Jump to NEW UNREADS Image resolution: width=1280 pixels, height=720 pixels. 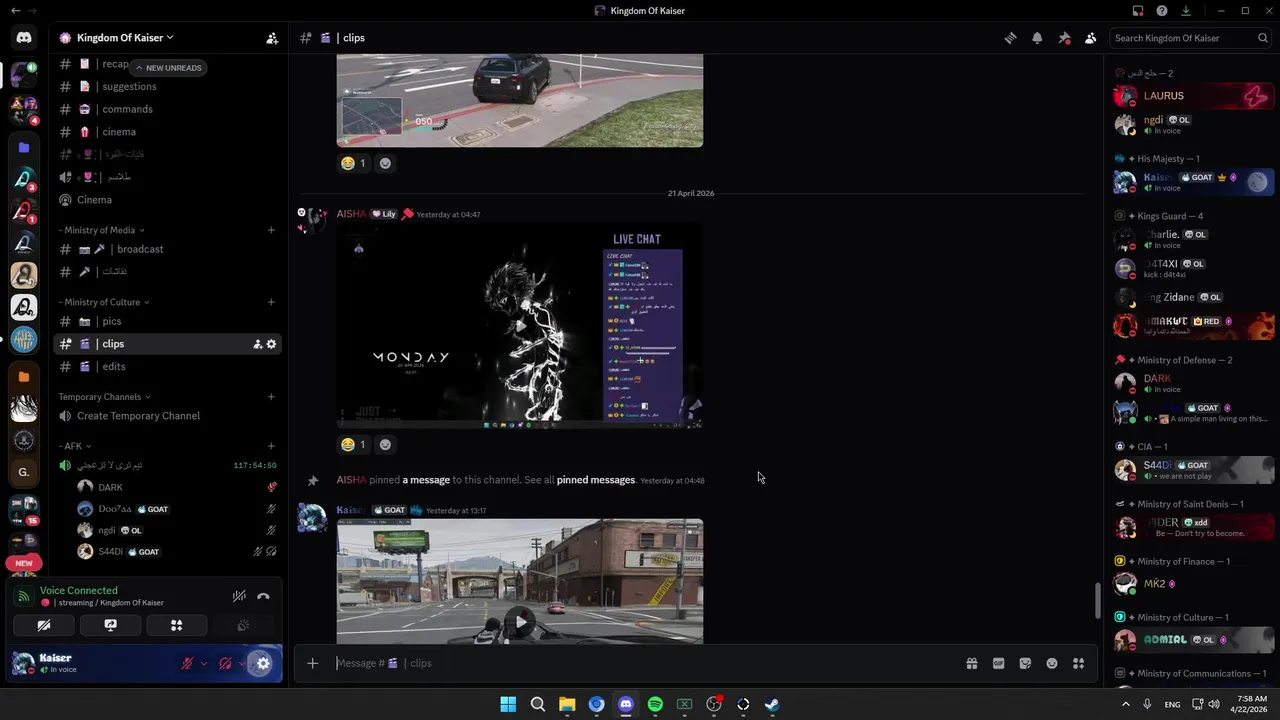pyautogui.click(x=168, y=68)
